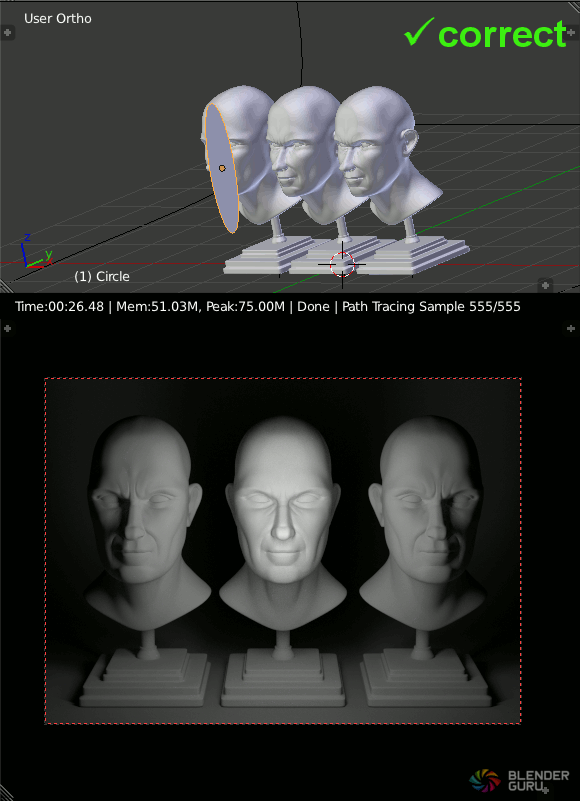This screenshot has height=801, width=580.
Task: Click the "Time:00:26.48" render status text
Action: click(59, 307)
